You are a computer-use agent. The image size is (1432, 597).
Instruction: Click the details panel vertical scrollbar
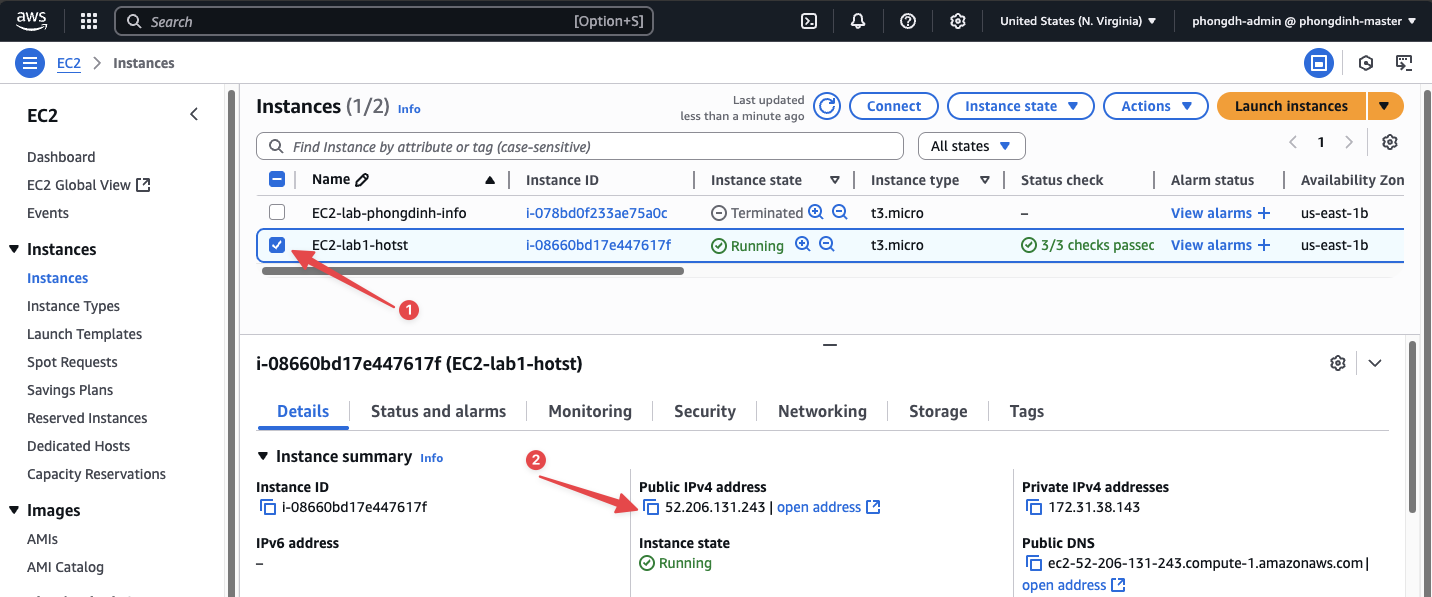[x=1411, y=427]
